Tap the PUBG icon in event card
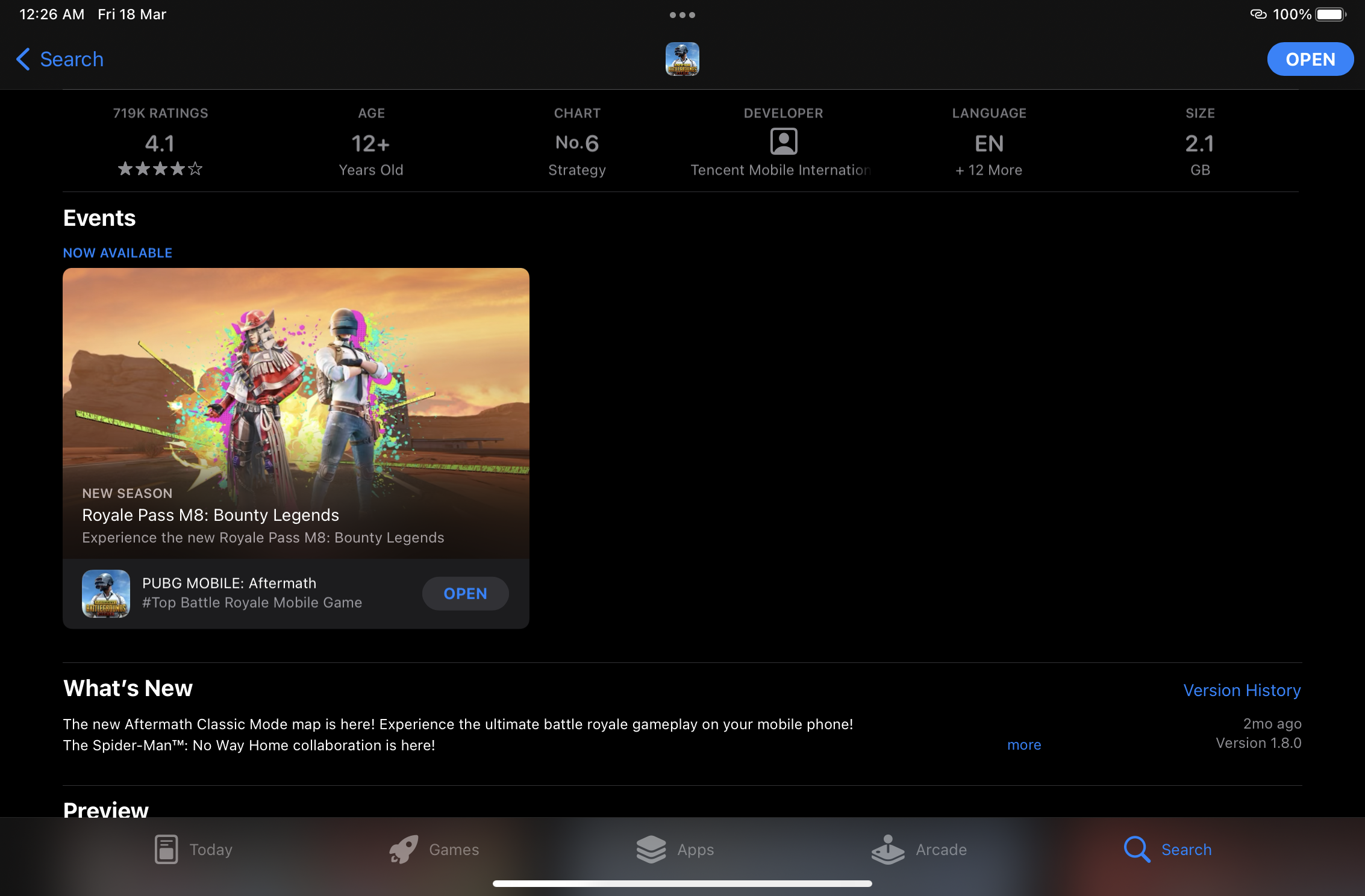 coord(106,593)
